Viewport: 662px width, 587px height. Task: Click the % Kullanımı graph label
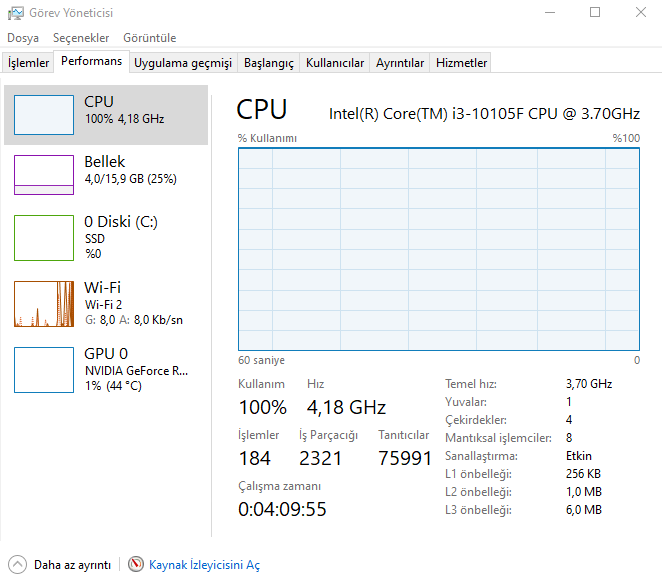click(x=267, y=138)
